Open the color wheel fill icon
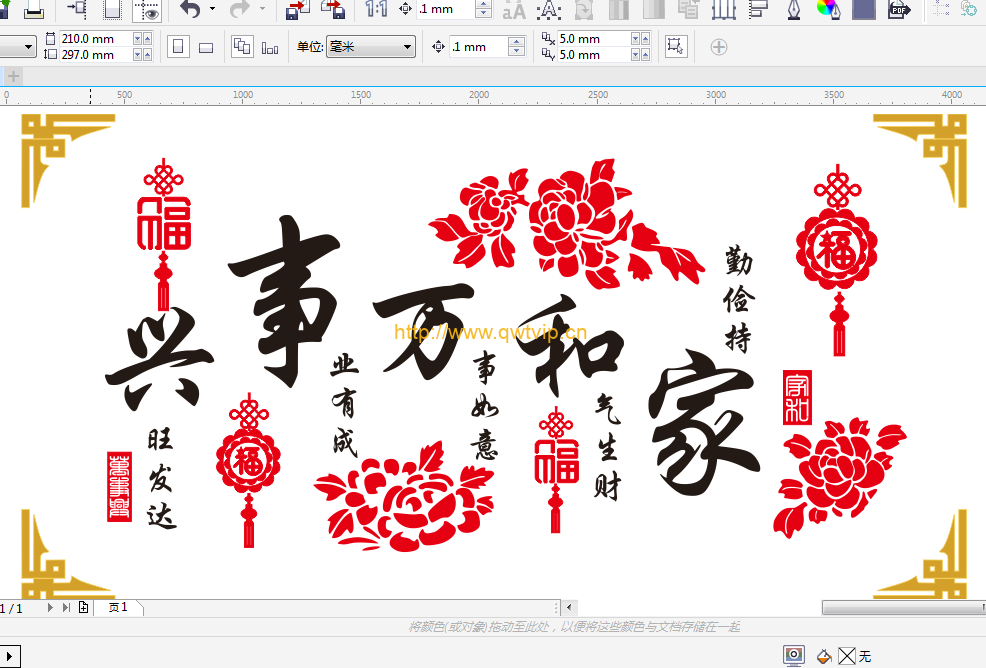This screenshot has width=986, height=668. [828, 9]
